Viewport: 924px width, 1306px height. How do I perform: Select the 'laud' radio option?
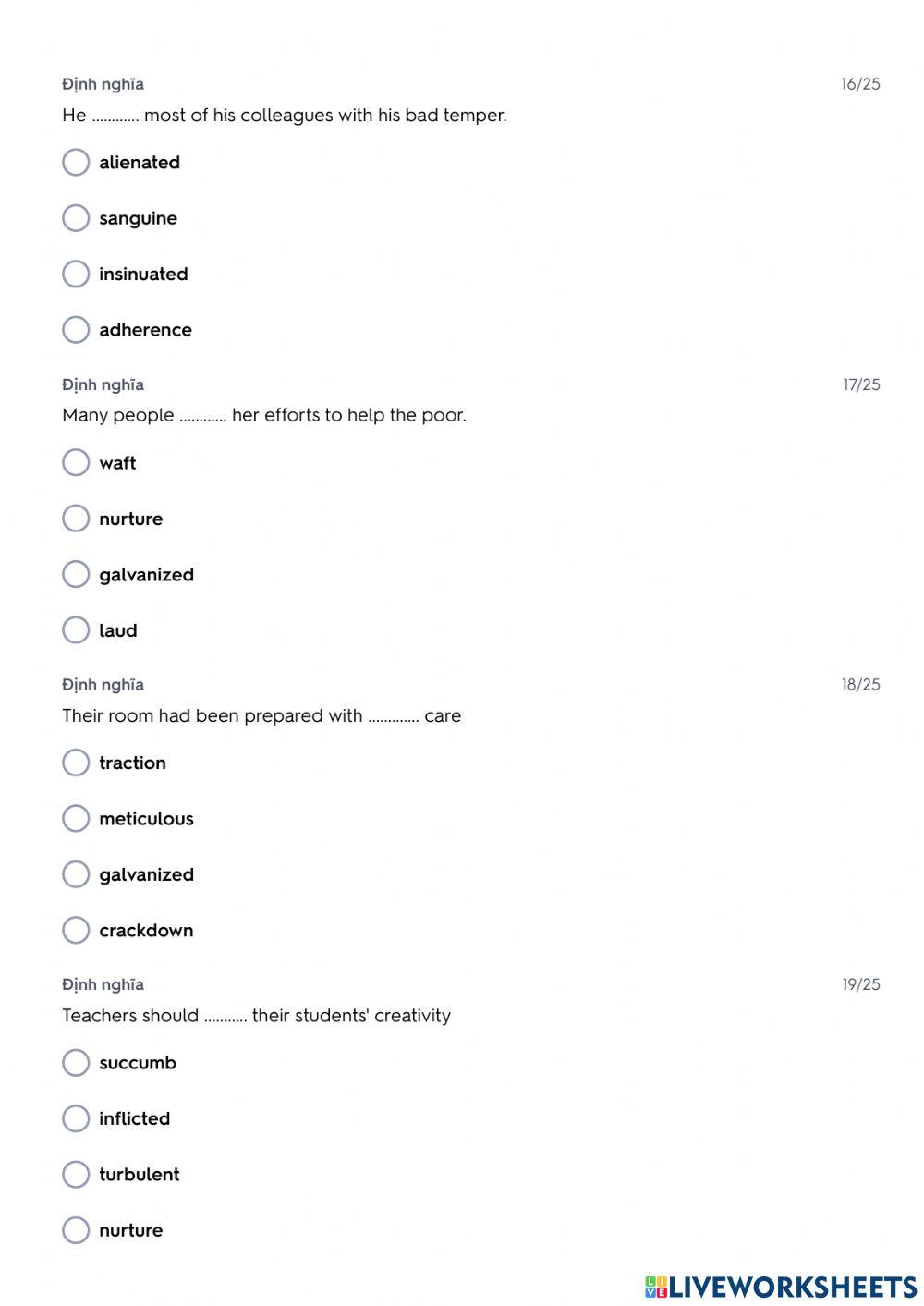[76, 630]
